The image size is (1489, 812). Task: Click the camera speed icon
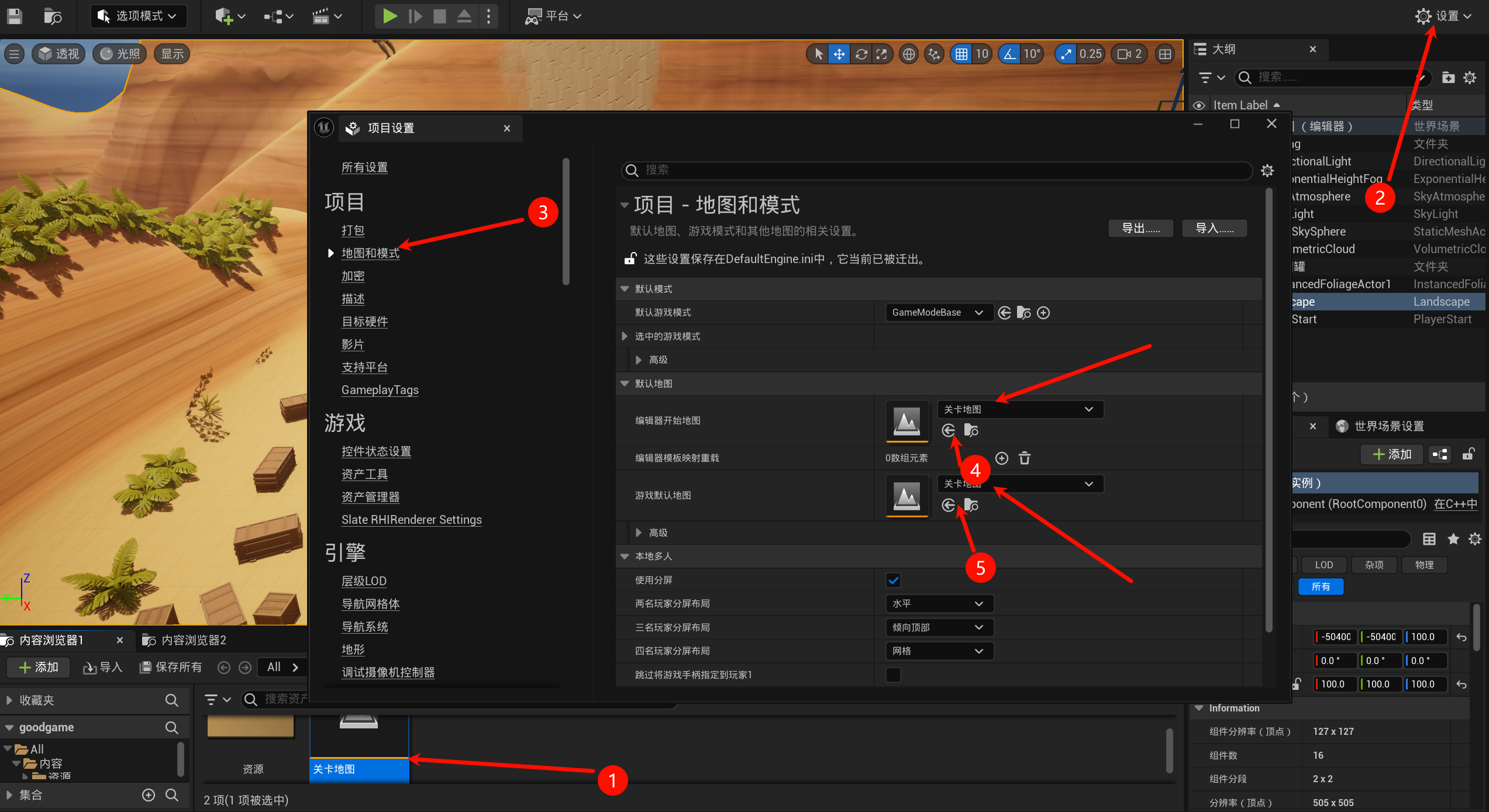[1123, 54]
